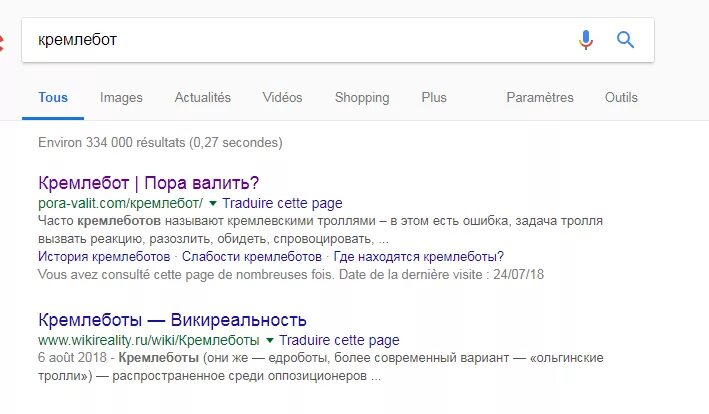Open the Actualités tab

[202, 98]
